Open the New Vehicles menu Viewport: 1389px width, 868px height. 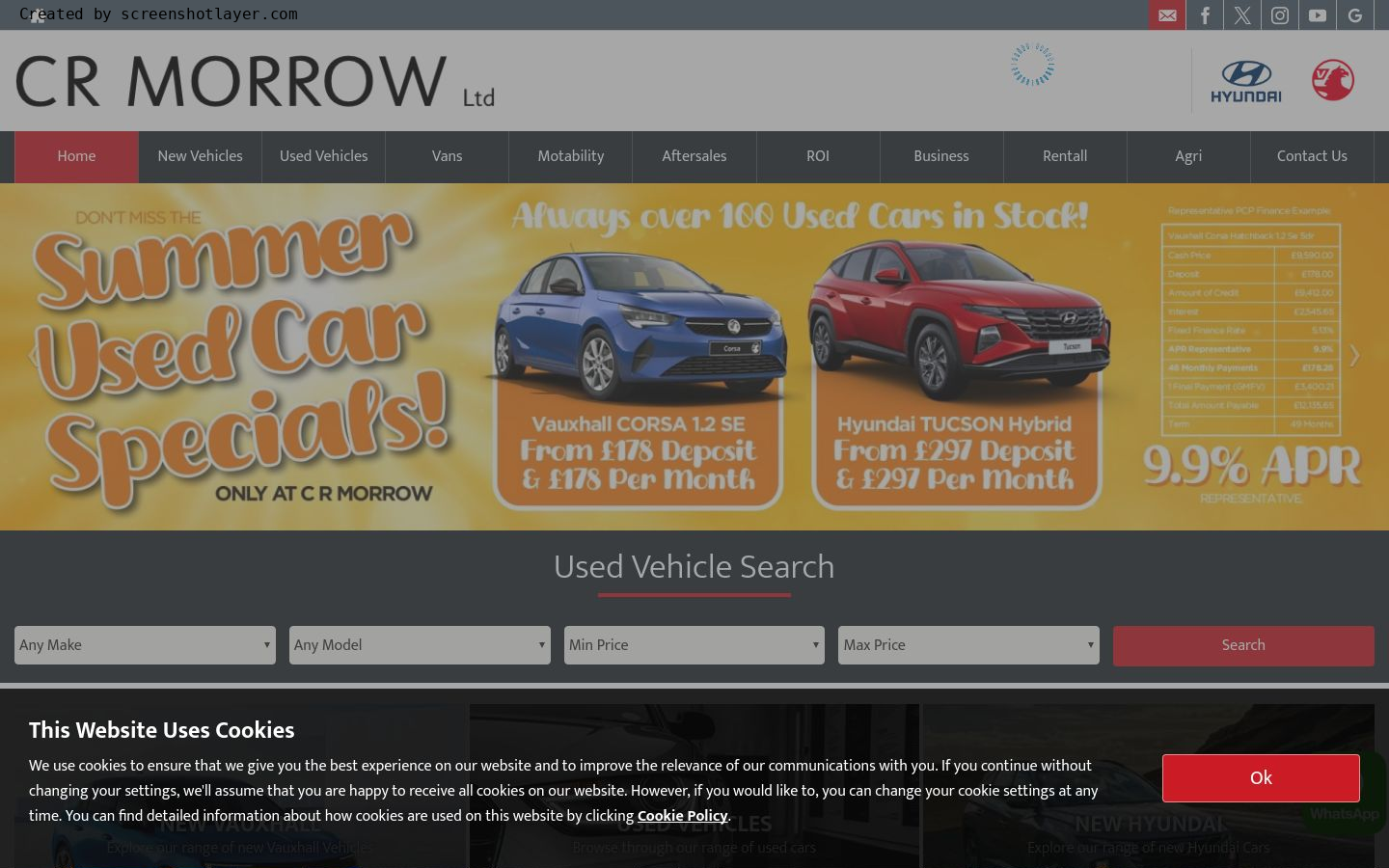pyautogui.click(x=200, y=156)
